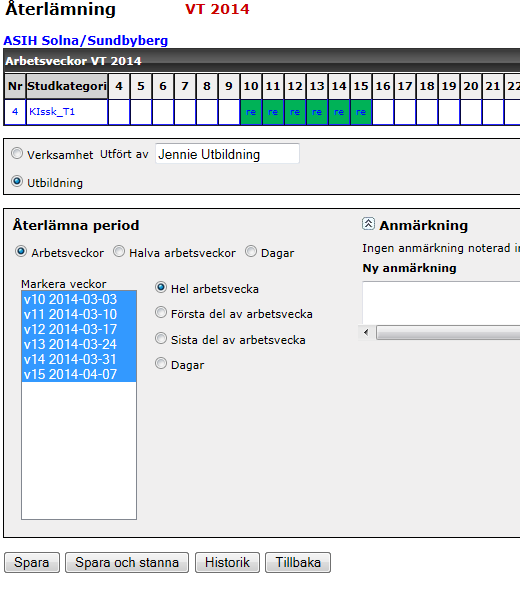Click the green 're' cell for week 10
Screen dimensions: 520x606
click(x=251, y=112)
